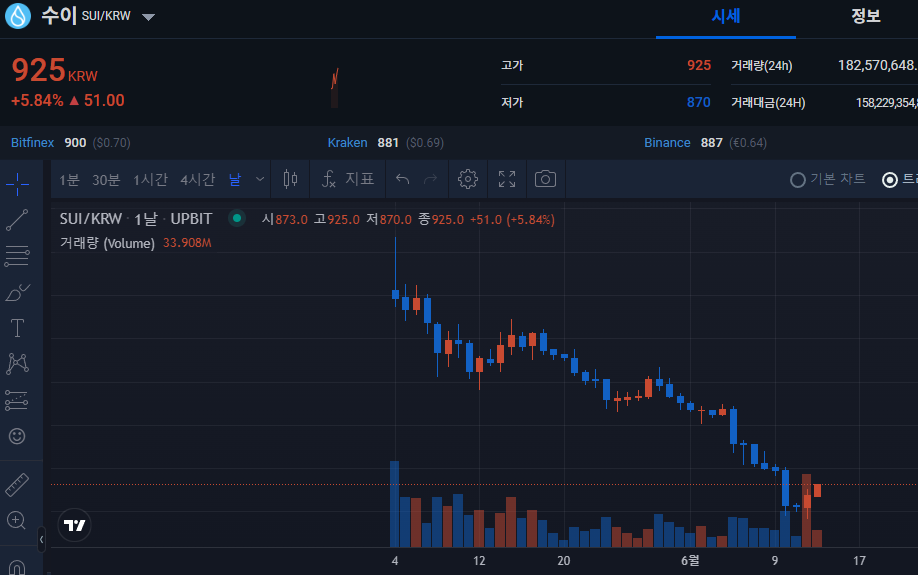Screen dimensions: 918x575
Task: Click the 거래량(24h) label
Action: pyautogui.click(x=762, y=66)
